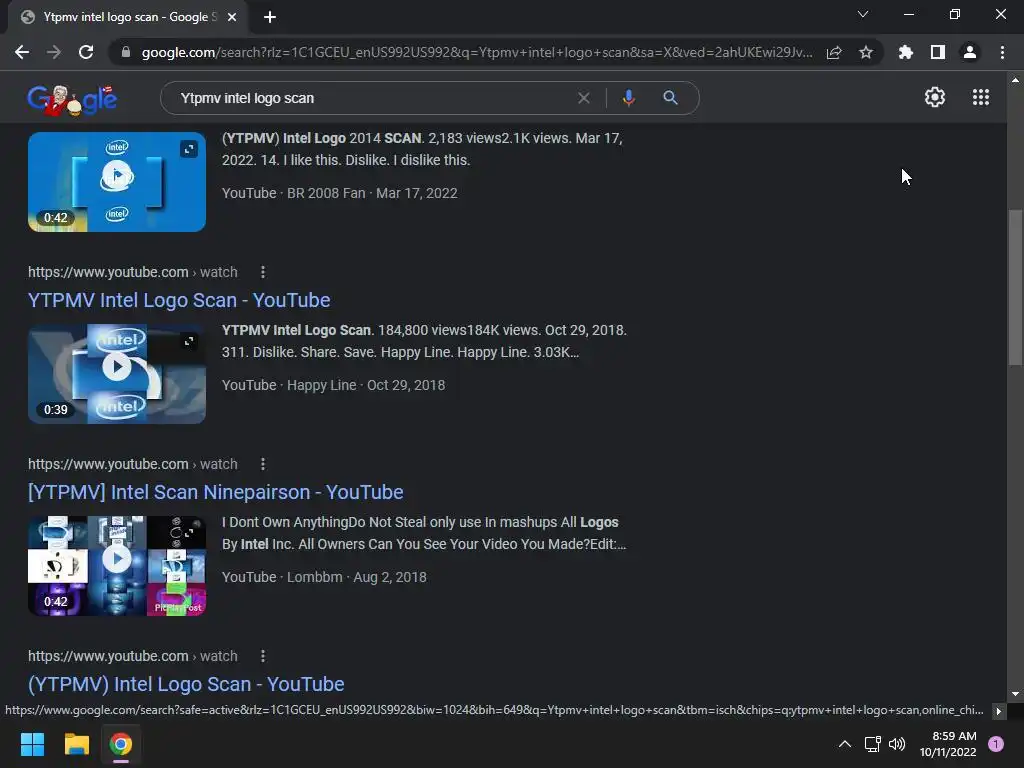1024x768 pixels.
Task: Open File Explorer from taskbar
Action: tap(76, 744)
